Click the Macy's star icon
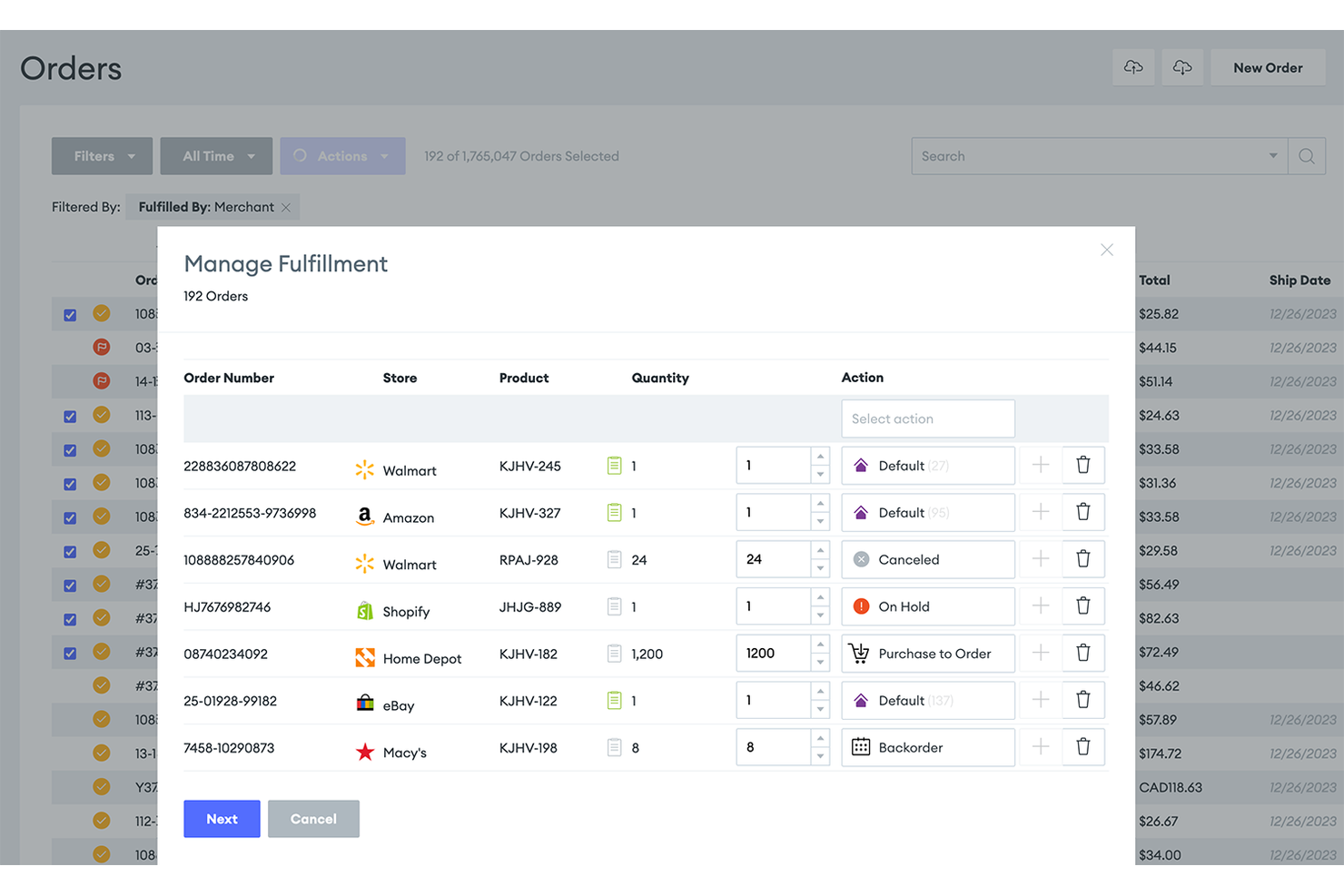This screenshot has height=896, width=1344. 364,752
